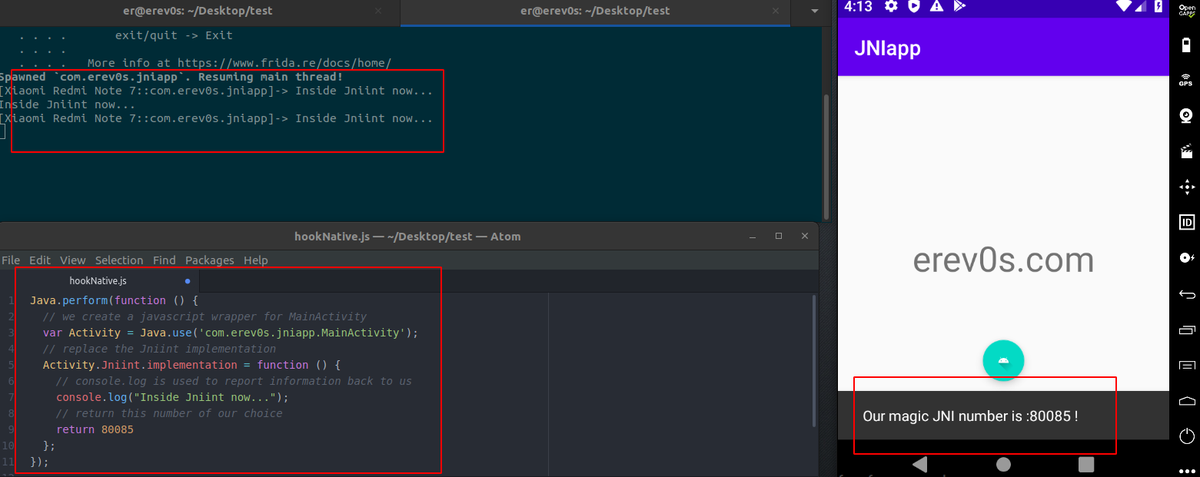
Task: Open the GPS widget in emulator sidebar
Action: pyautogui.click(x=1187, y=82)
